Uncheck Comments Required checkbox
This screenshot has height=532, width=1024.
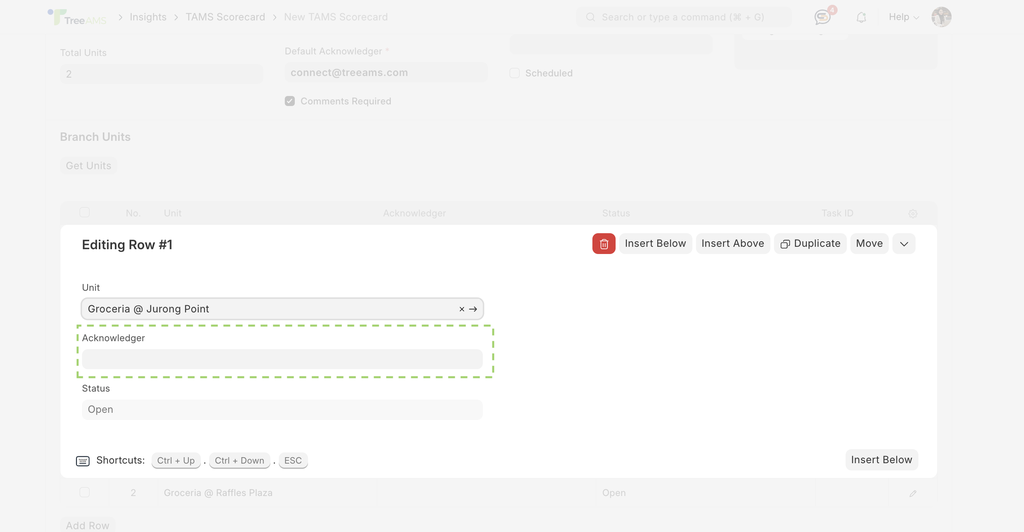[290, 101]
